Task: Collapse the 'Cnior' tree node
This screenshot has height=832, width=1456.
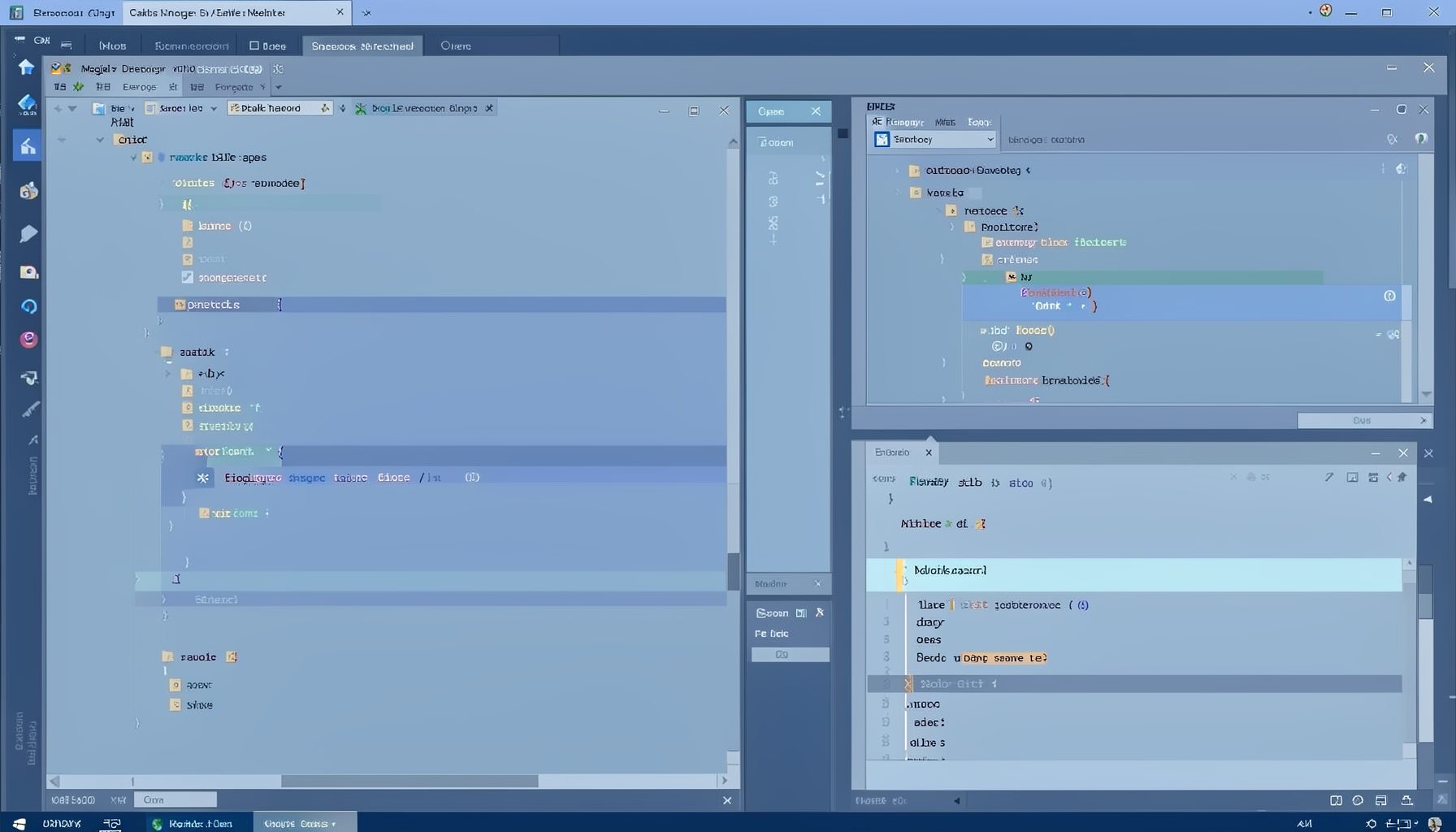Action: [100, 140]
